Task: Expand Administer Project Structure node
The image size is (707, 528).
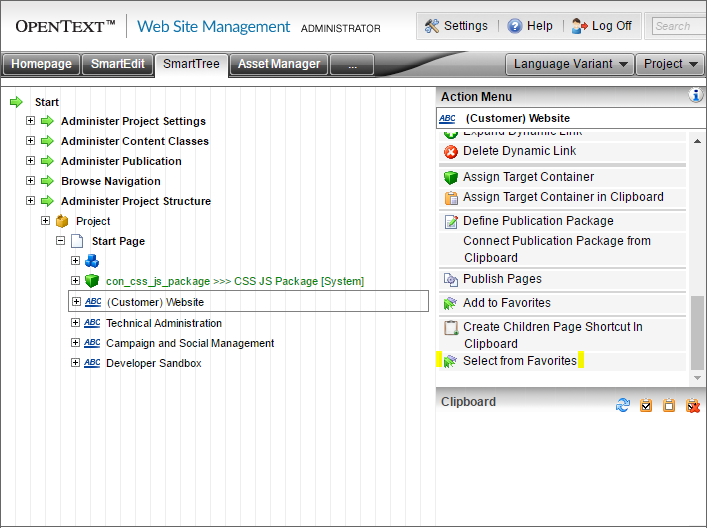Action: pyautogui.click(x=30, y=200)
